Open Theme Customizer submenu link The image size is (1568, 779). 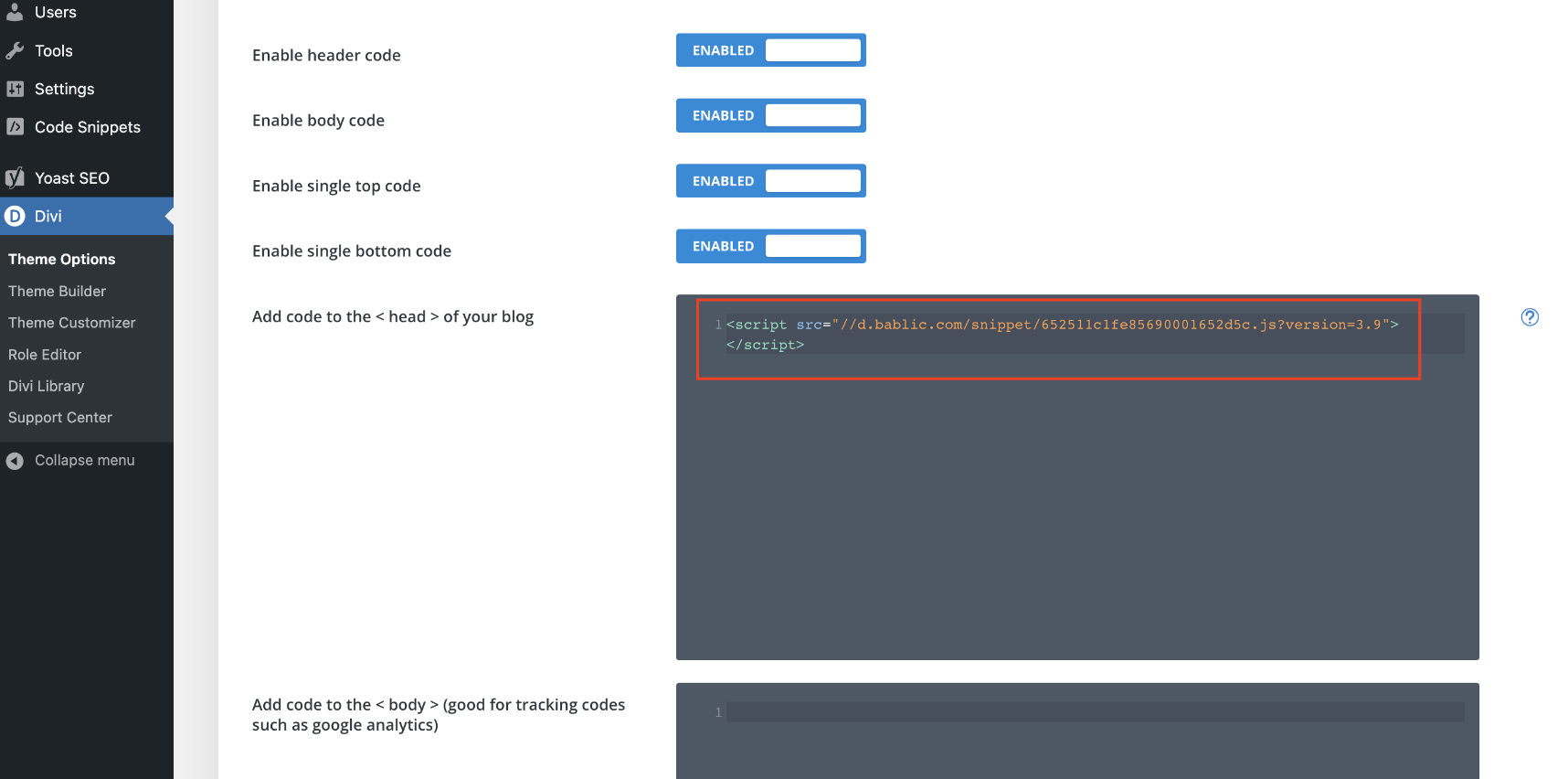coord(71,323)
